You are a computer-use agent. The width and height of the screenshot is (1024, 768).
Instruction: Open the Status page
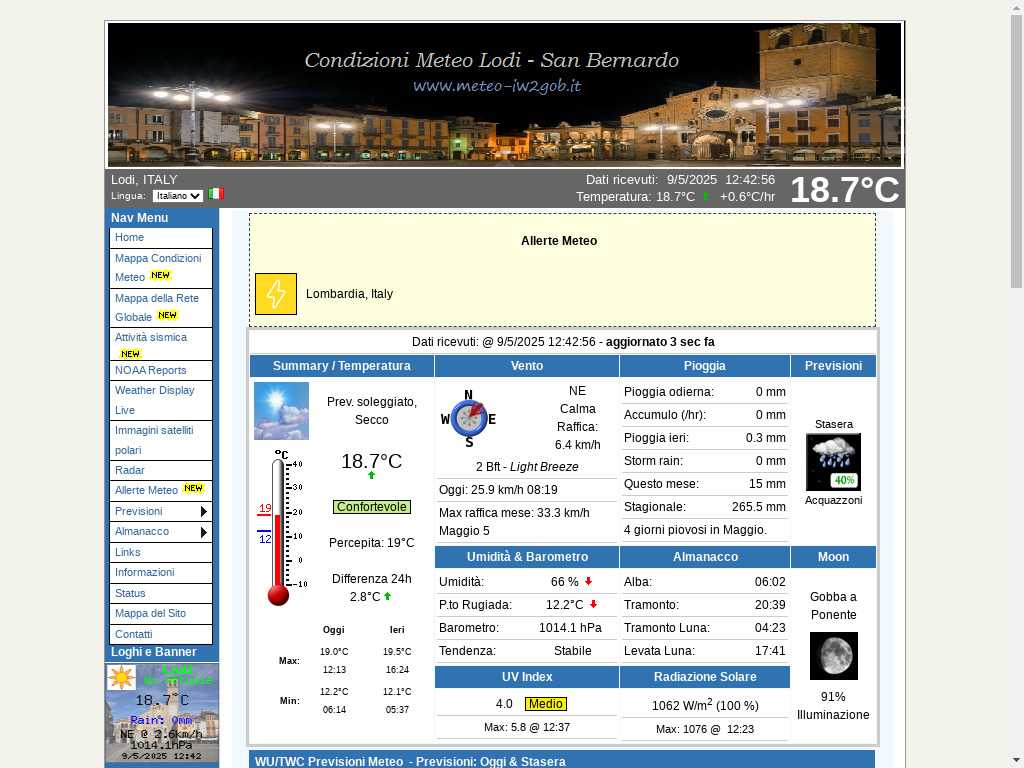(x=161, y=594)
